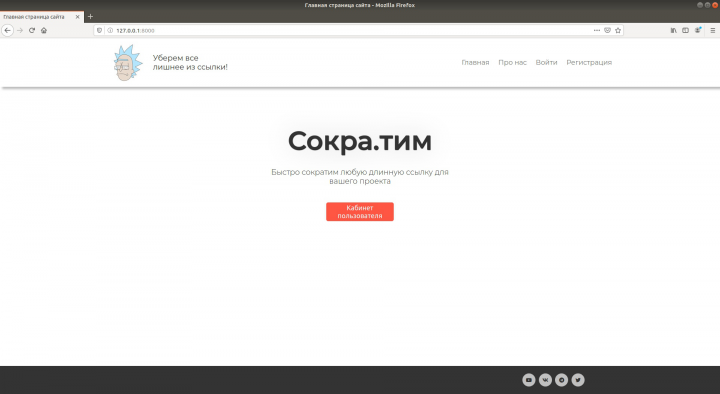Open a new tab with plus button
The image size is (720, 394).
90,17
